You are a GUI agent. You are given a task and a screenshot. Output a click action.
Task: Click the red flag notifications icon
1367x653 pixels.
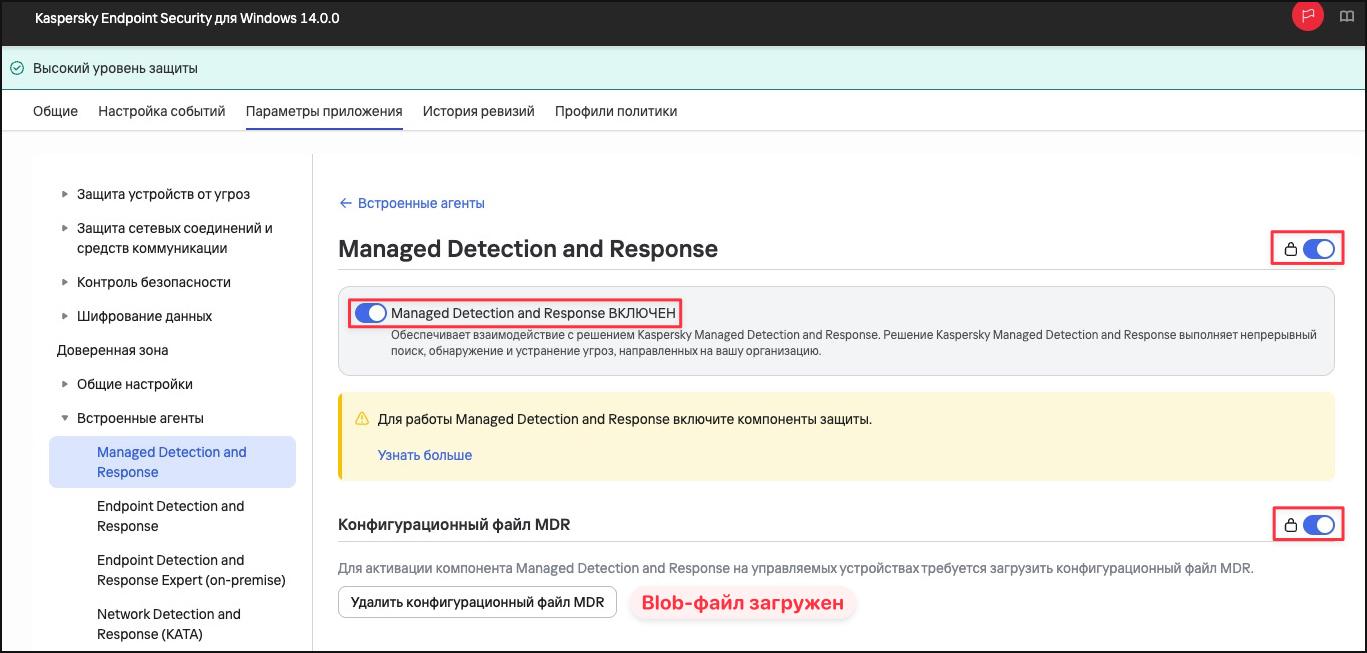tap(1307, 15)
